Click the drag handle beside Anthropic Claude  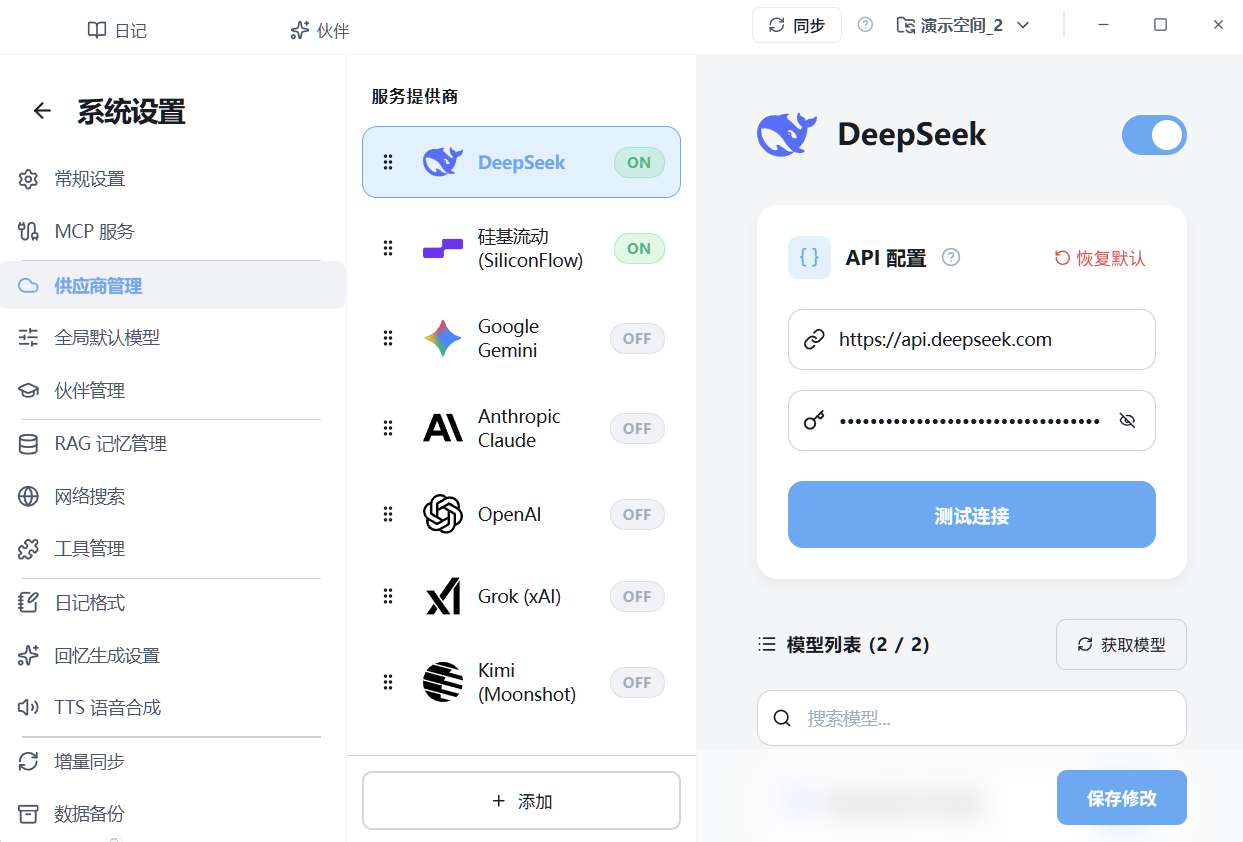[388, 429]
